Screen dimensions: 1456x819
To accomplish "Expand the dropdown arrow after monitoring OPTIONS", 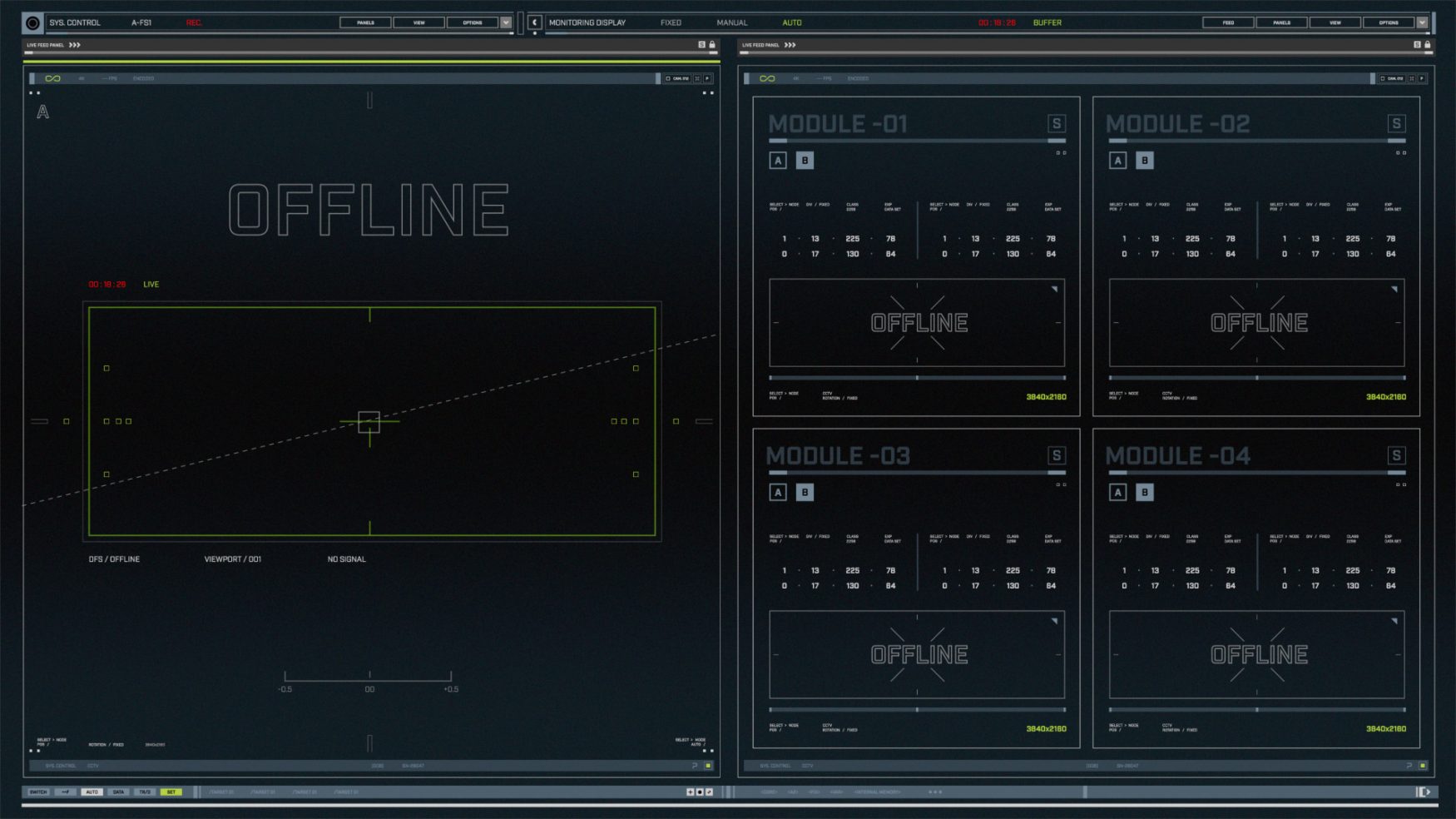I will [1422, 22].
